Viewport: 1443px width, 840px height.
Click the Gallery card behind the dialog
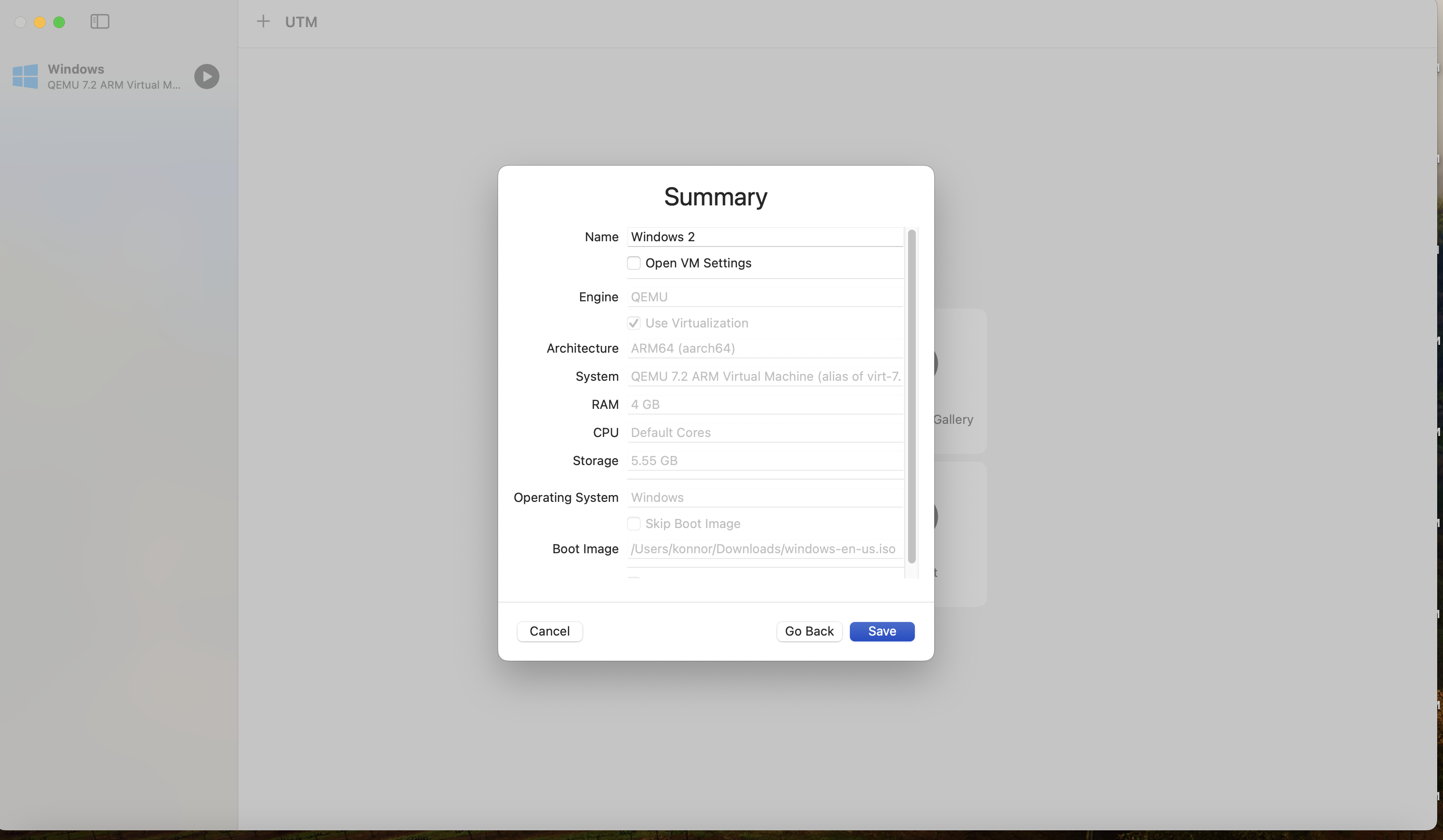[x=960, y=381]
